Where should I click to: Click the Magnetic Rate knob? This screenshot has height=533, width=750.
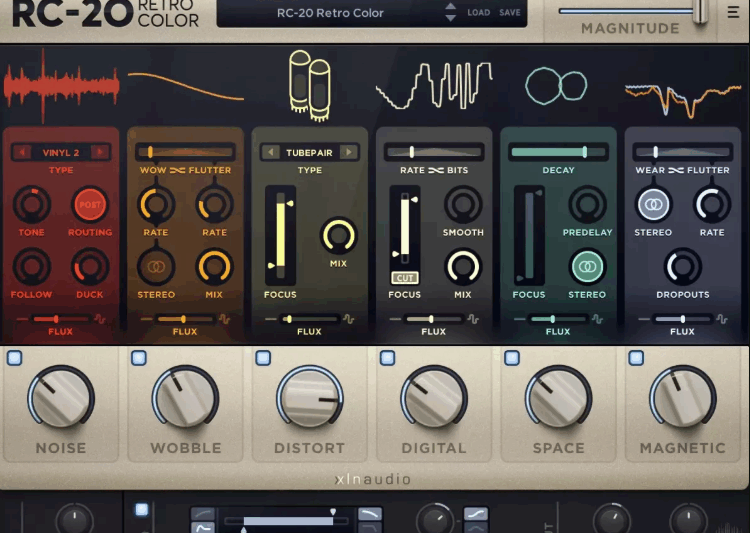pos(712,205)
